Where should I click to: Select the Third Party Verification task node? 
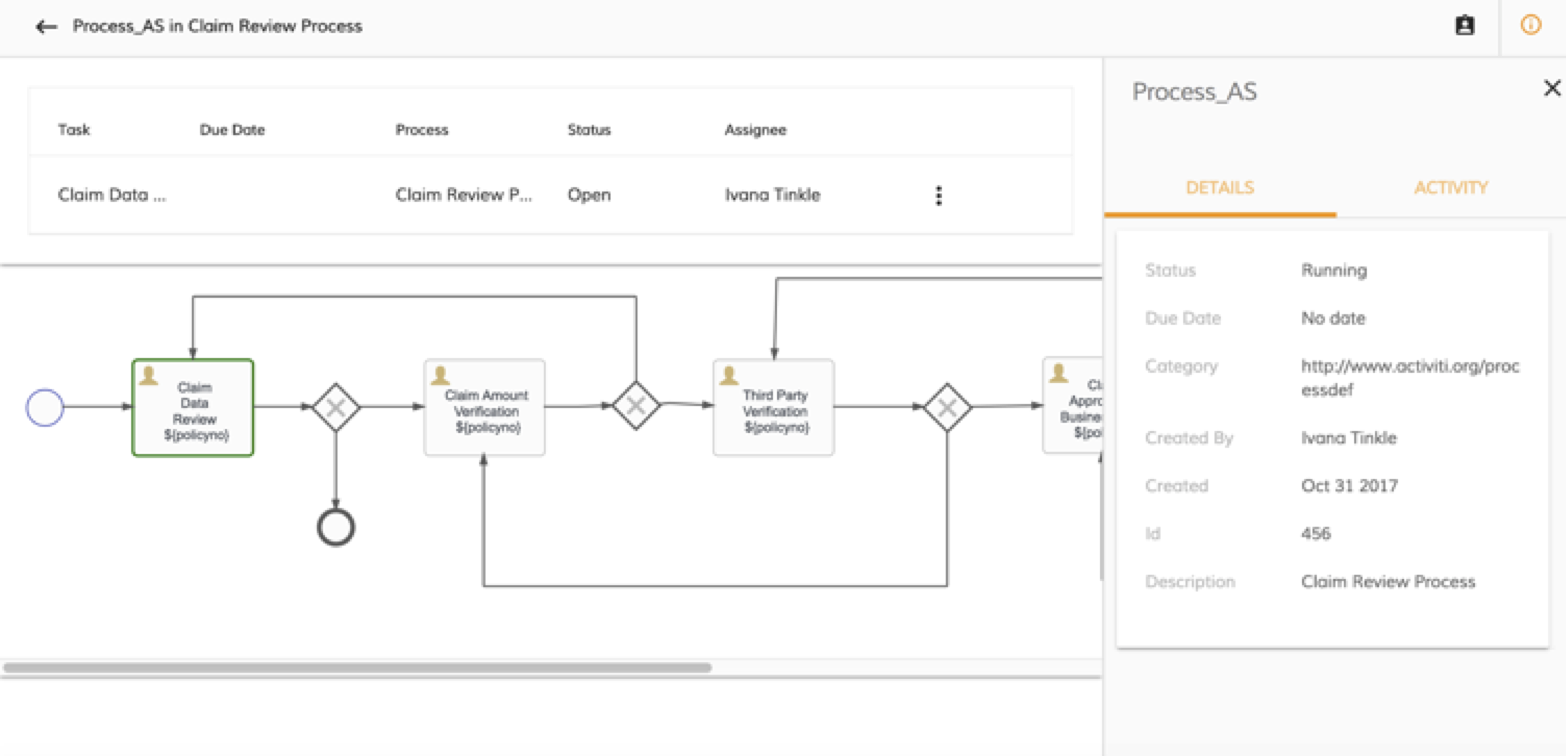tap(773, 407)
